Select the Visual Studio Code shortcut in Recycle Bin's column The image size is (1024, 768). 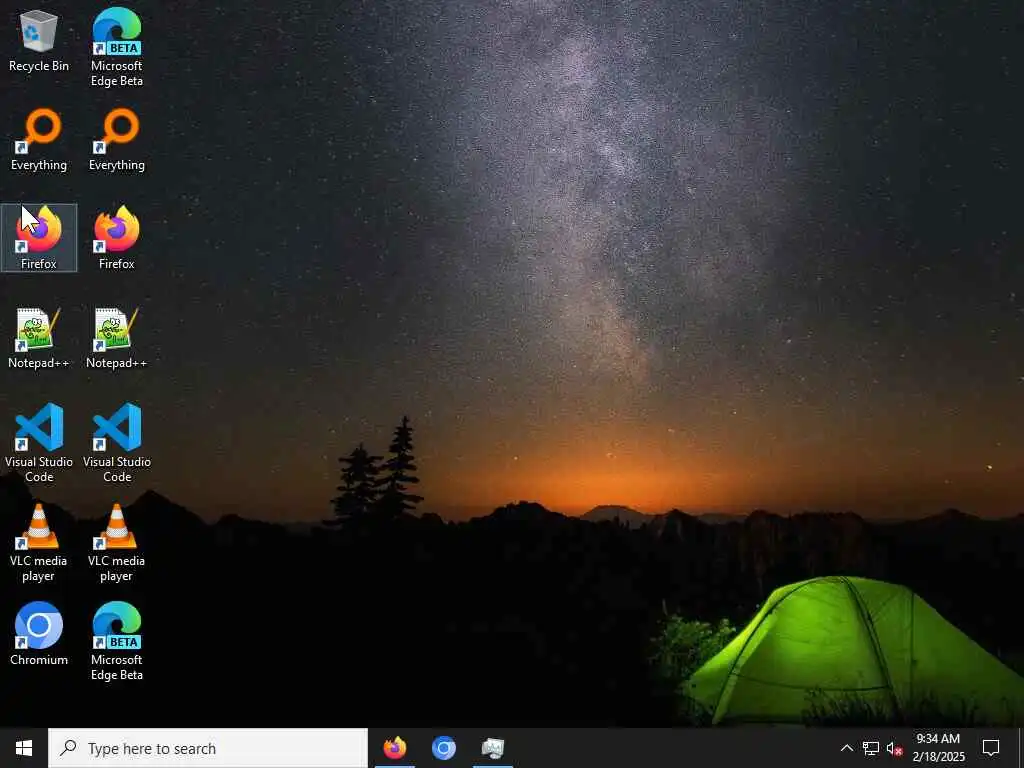click(x=39, y=443)
